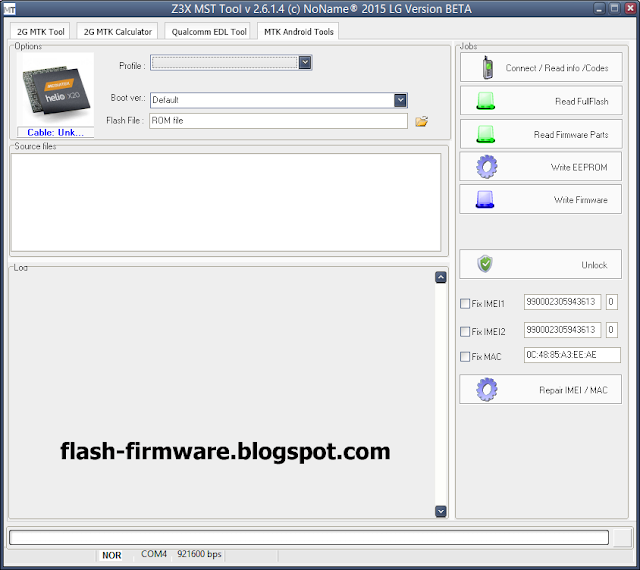
Task: Switch to the 2G MTK Tool tab
Action: [x=40, y=31]
